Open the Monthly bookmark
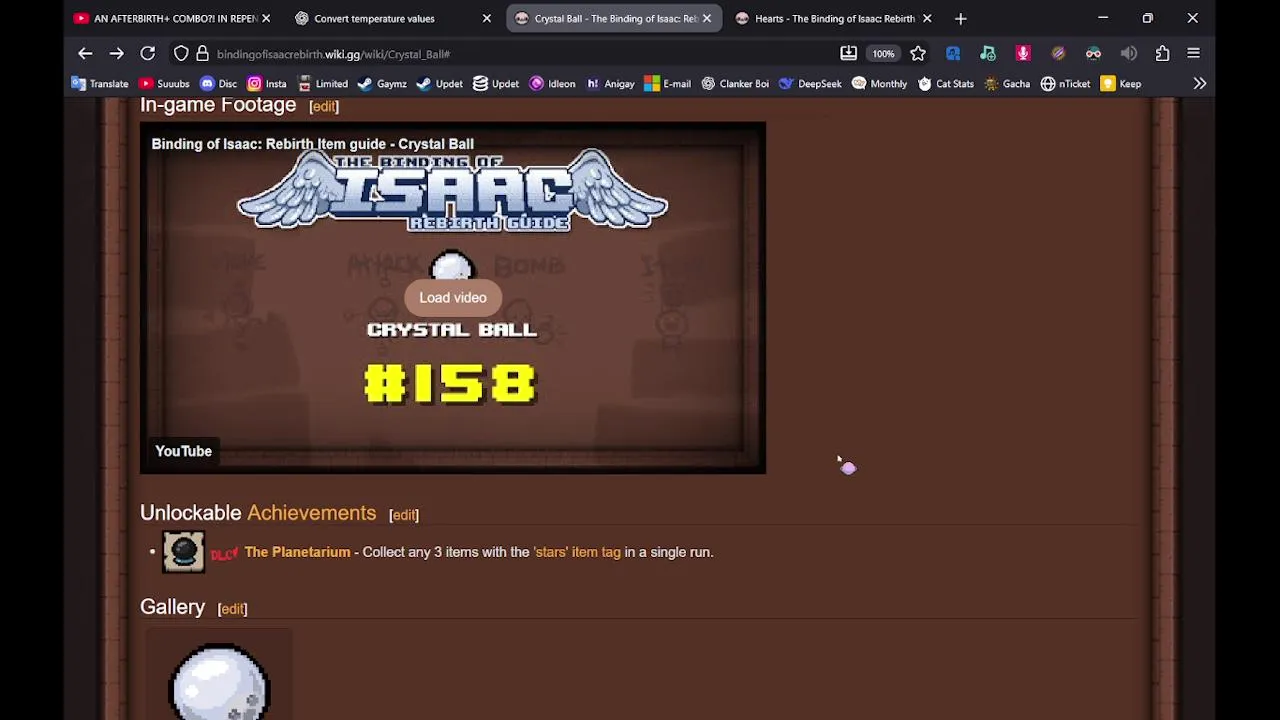Screen dimensions: 1280x720 tap(879, 84)
